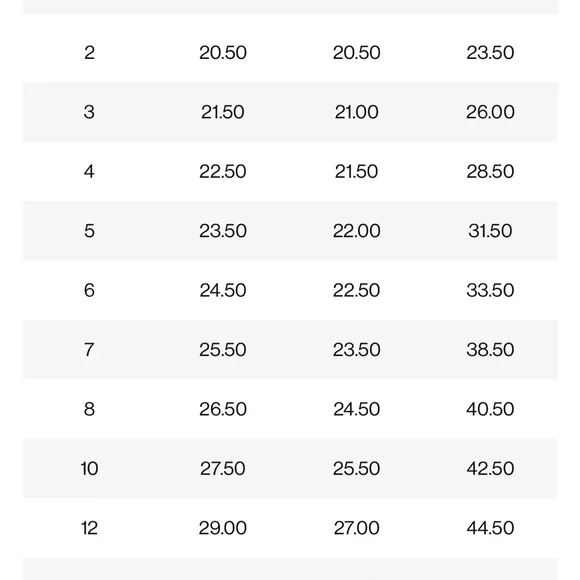Select size 8 row label
The width and height of the screenshot is (580, 580).
tap(89, 409)
